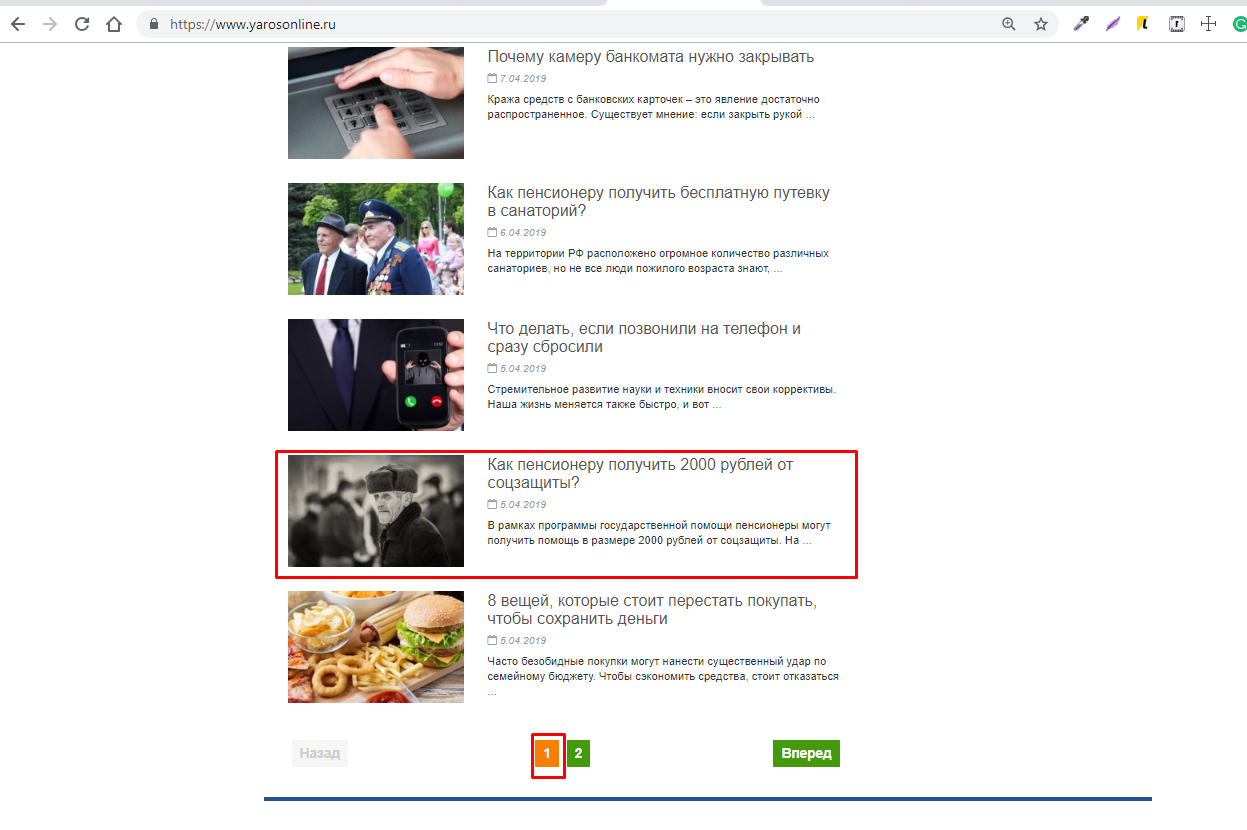Image resolution: width=1247 pixels, height=830 pixels.
Task: Click excerpt starting 'Кража средств с банковских'
Action: point(654,107)
